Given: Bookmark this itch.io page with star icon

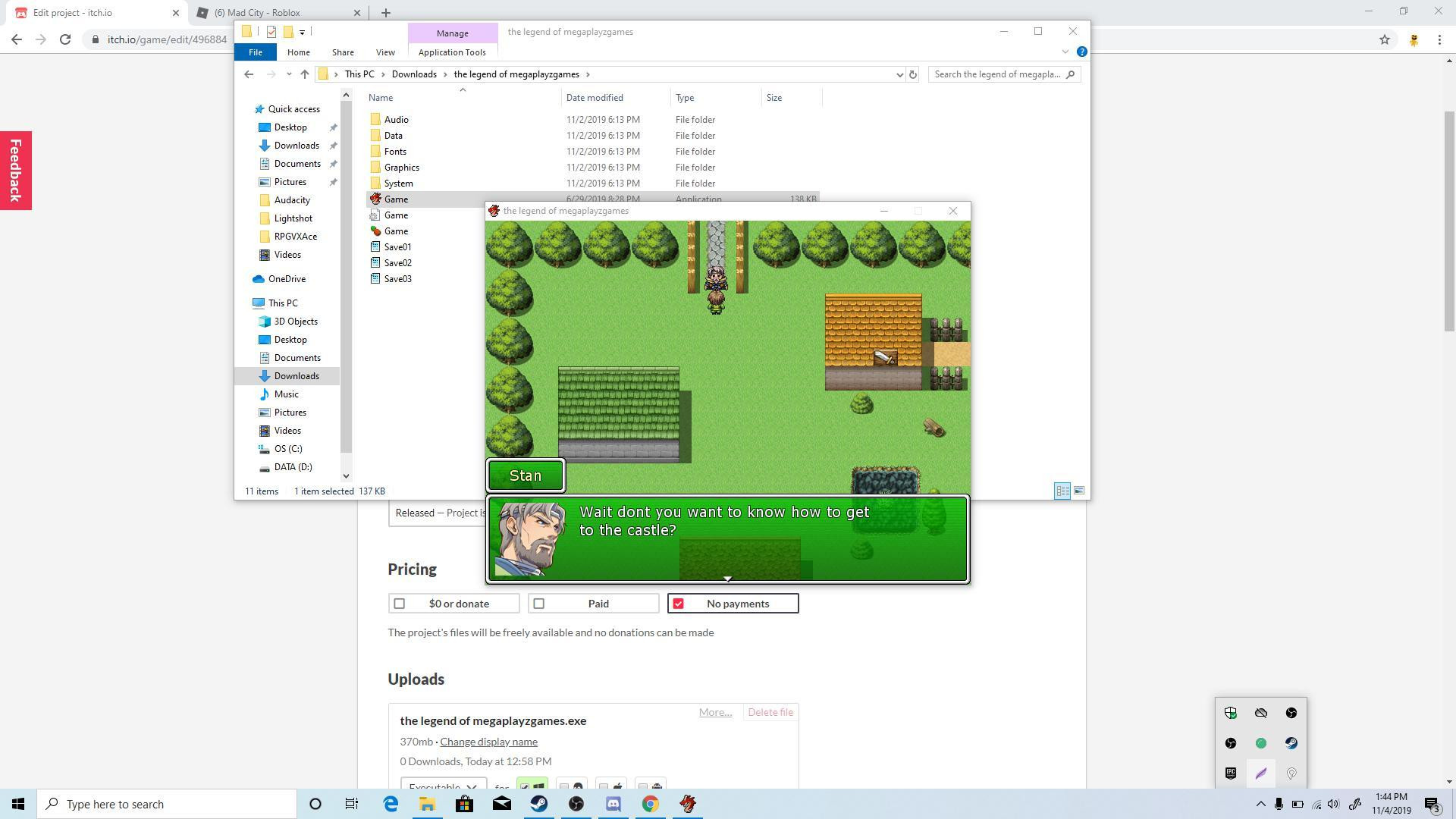Looking at the screenshot, I should click(x=1385, y=39).
